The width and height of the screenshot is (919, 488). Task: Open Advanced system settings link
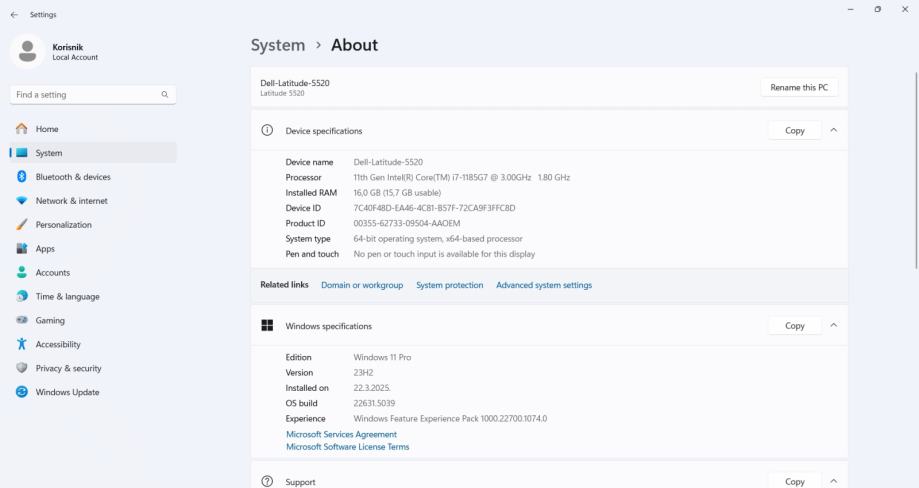point(543,285)
